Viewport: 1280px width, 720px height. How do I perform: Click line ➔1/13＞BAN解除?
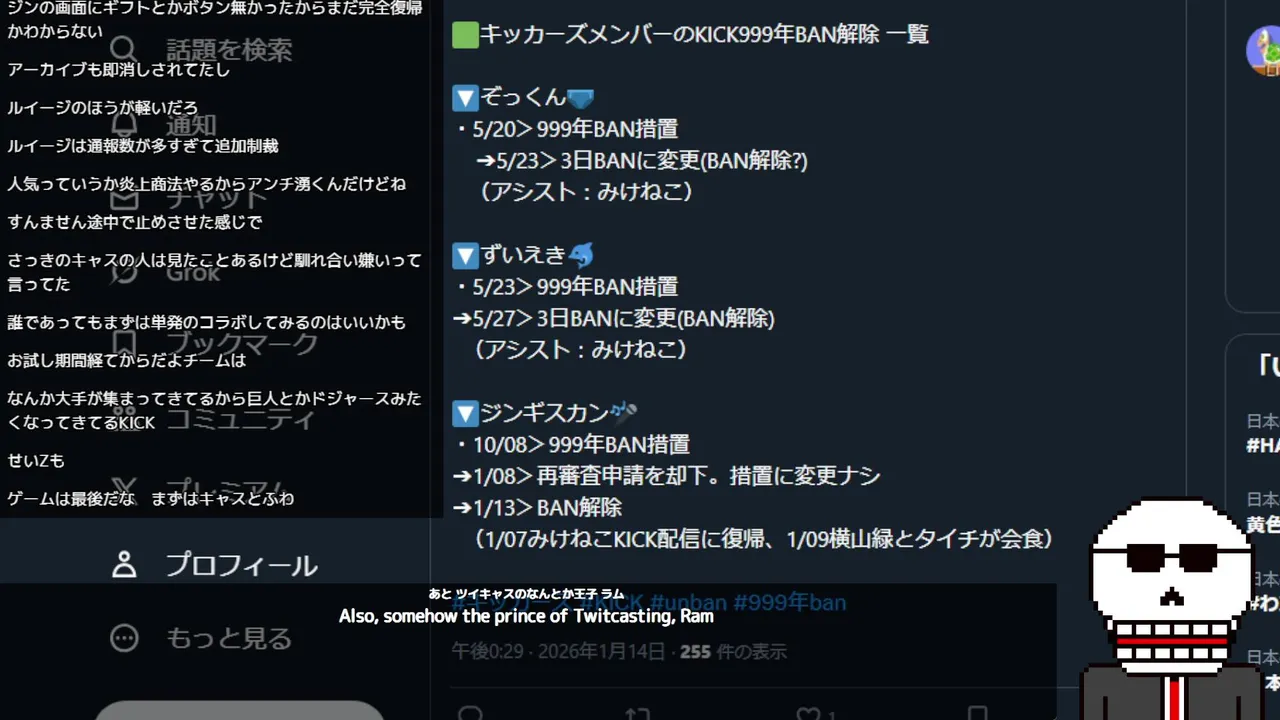[x=537, y=508]
